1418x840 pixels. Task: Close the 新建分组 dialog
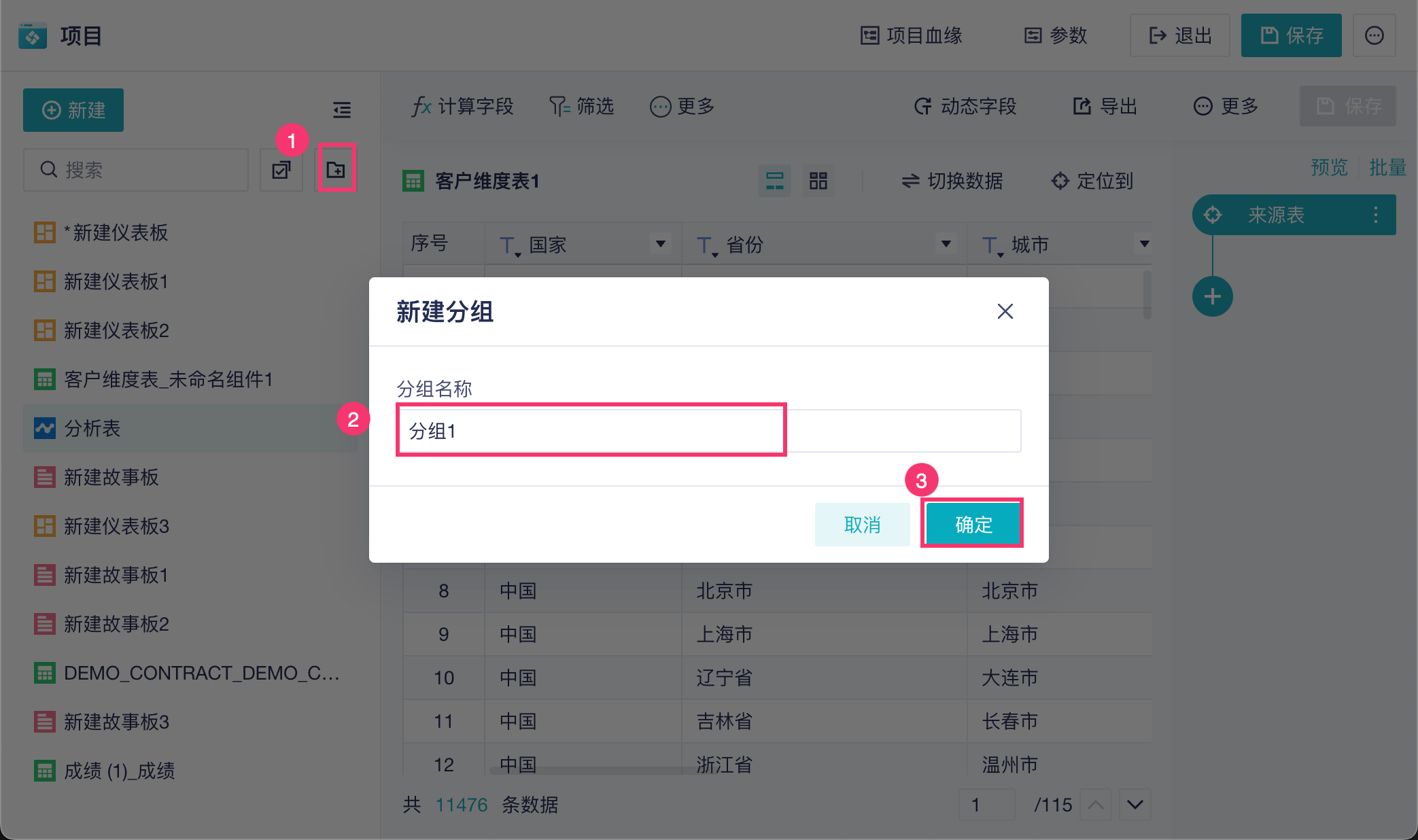click(1005, 311)
